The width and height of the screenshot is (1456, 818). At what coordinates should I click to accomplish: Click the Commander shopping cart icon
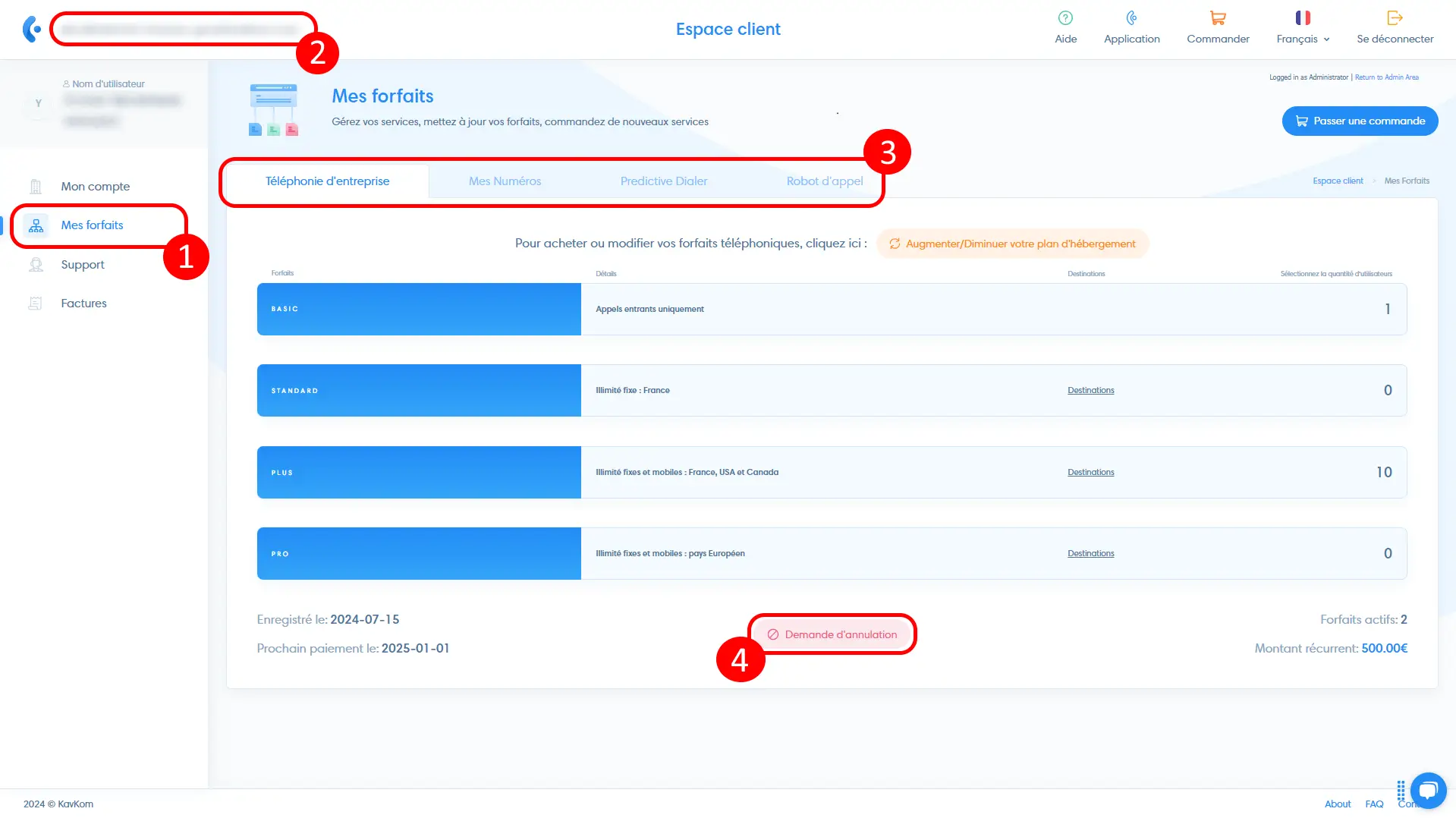point(1218,18)
